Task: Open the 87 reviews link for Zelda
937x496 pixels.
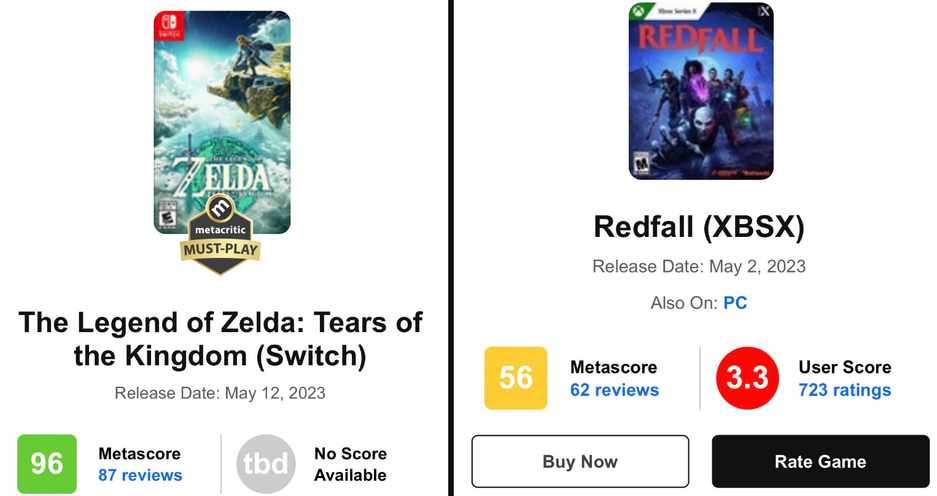Action: [x=140, y=475]
